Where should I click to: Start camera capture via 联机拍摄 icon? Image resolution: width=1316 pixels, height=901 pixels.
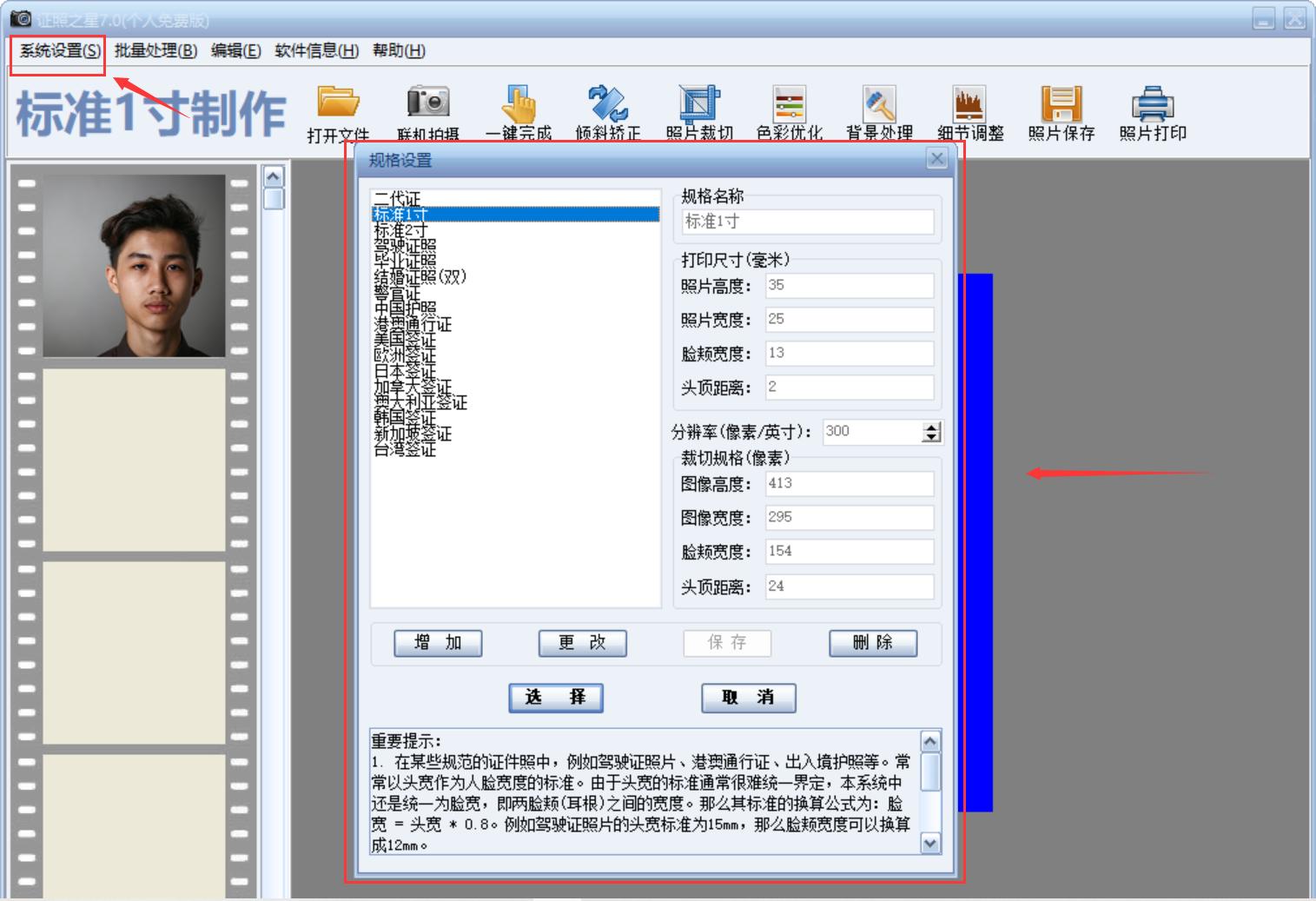coord(429,109)
